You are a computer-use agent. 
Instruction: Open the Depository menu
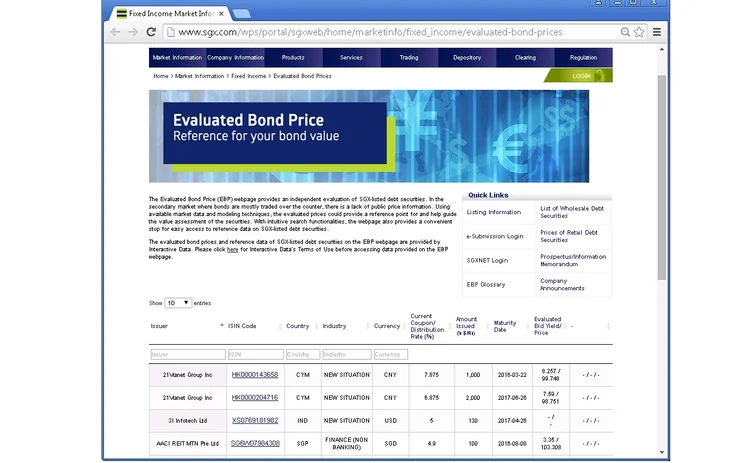pyautogui.click(x=467, y=57)
